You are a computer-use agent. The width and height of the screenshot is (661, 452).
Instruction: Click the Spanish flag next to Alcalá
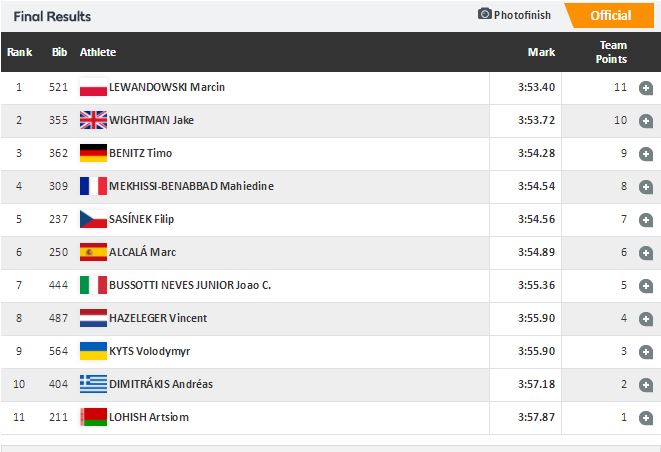coord(93,253)
